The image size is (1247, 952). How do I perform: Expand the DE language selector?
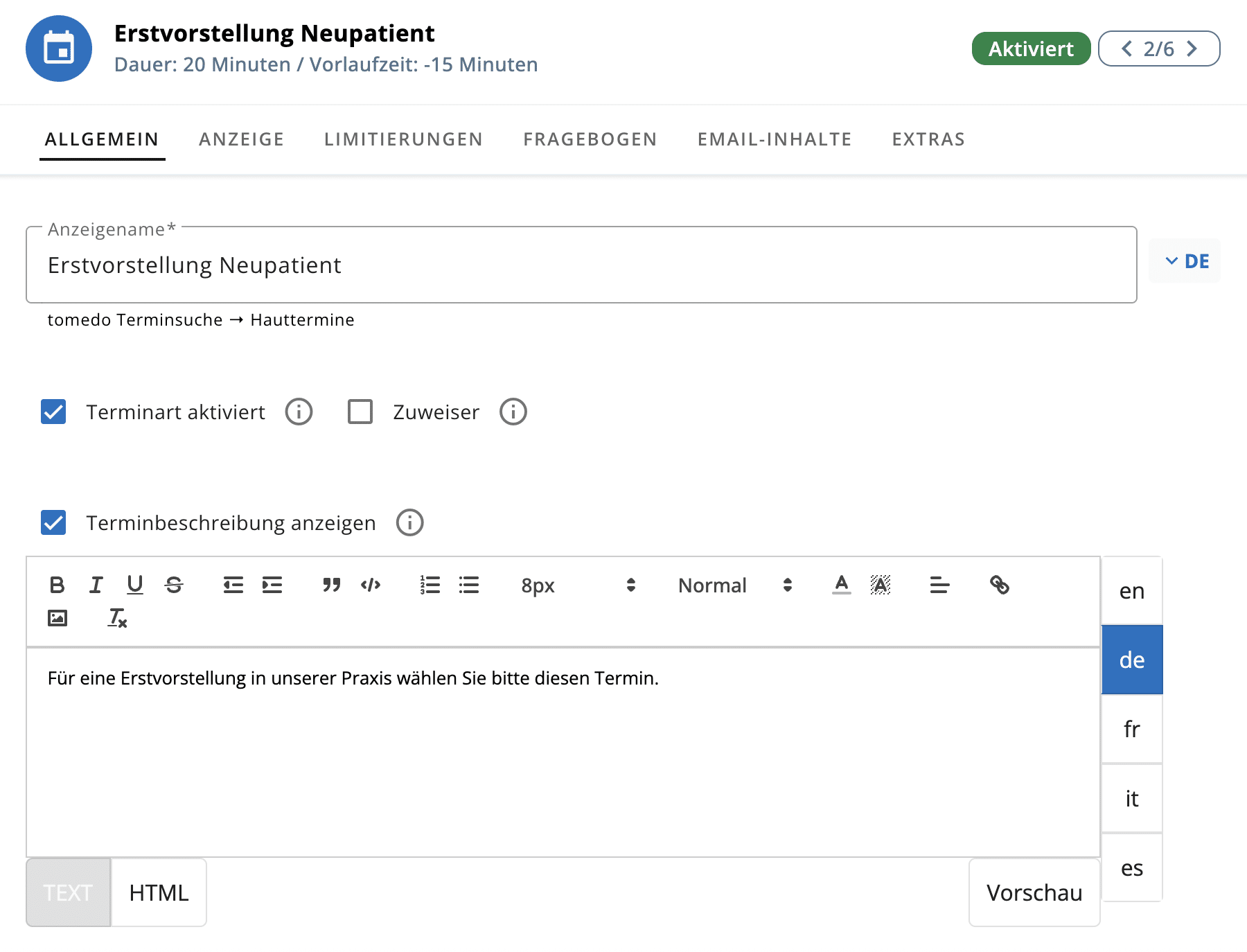pyautogui.click(x=1185, y=261)
